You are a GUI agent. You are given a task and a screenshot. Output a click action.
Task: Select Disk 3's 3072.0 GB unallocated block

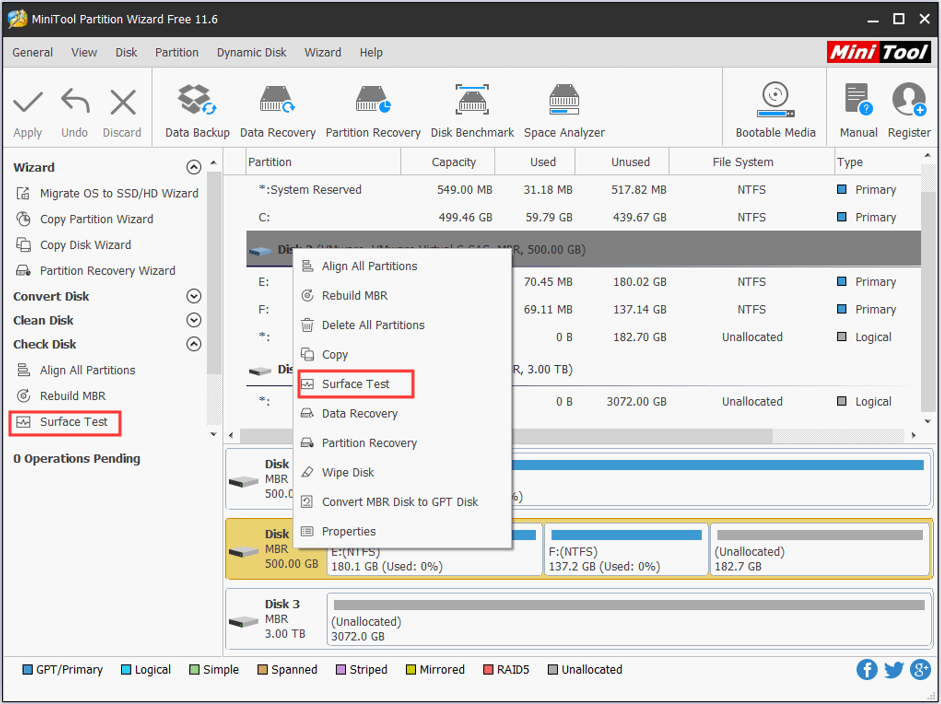pyautogui.click(x=629, y=619)
